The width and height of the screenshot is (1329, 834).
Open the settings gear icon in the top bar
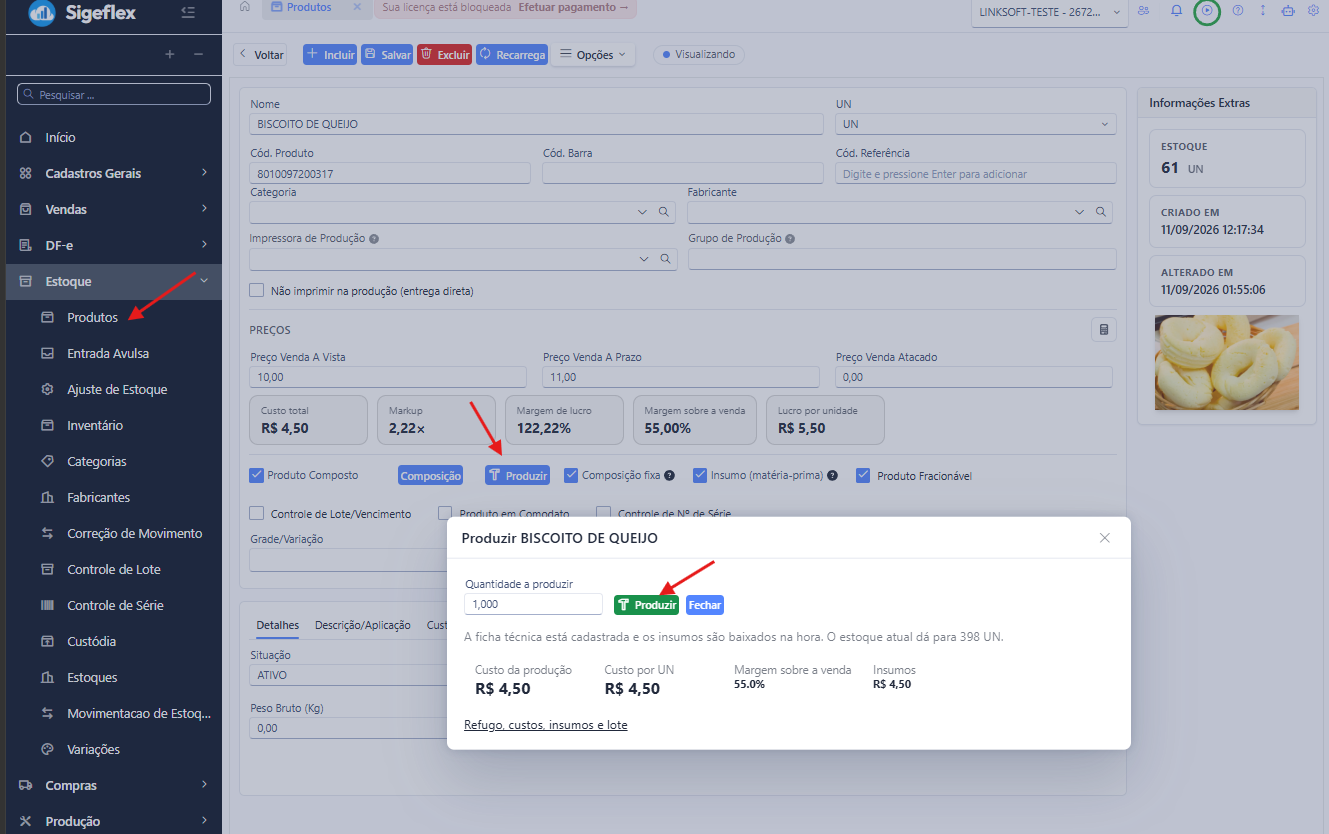(1313, 10)
